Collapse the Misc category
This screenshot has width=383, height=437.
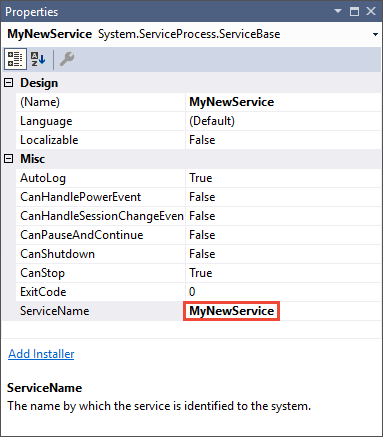(x=9, y=159)
